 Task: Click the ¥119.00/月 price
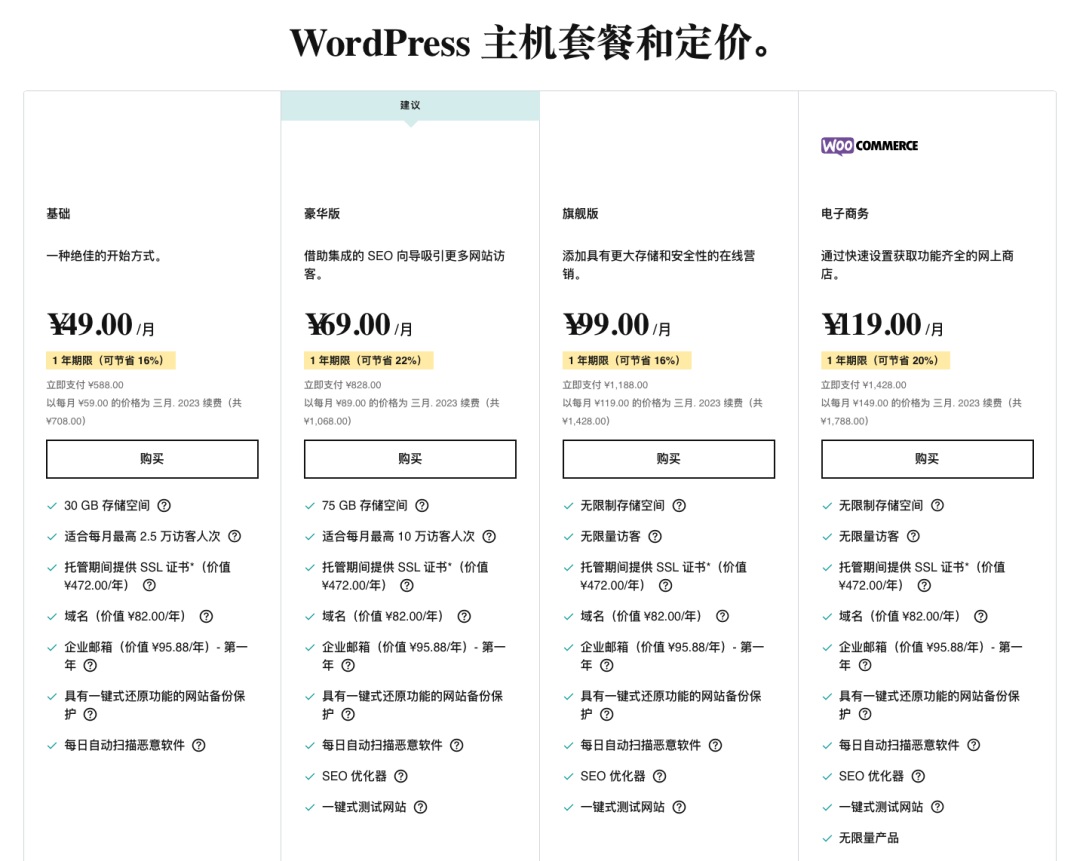point(882,324)
